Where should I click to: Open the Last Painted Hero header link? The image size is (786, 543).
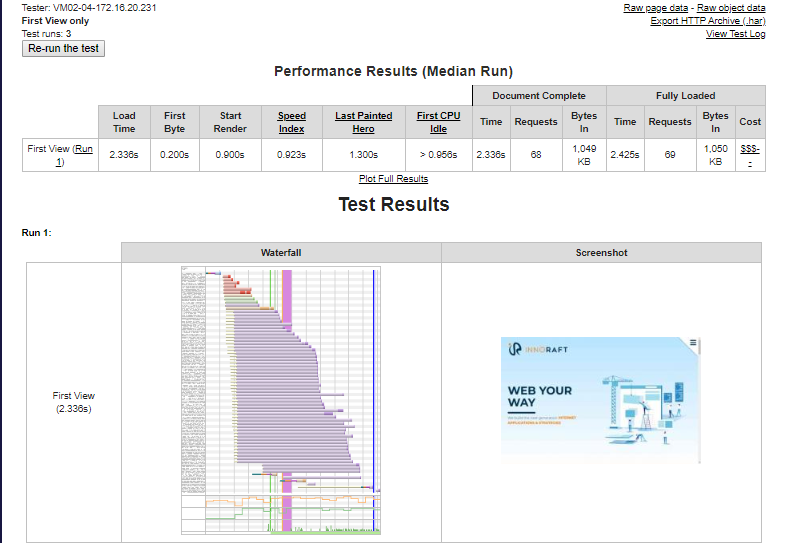363,122
